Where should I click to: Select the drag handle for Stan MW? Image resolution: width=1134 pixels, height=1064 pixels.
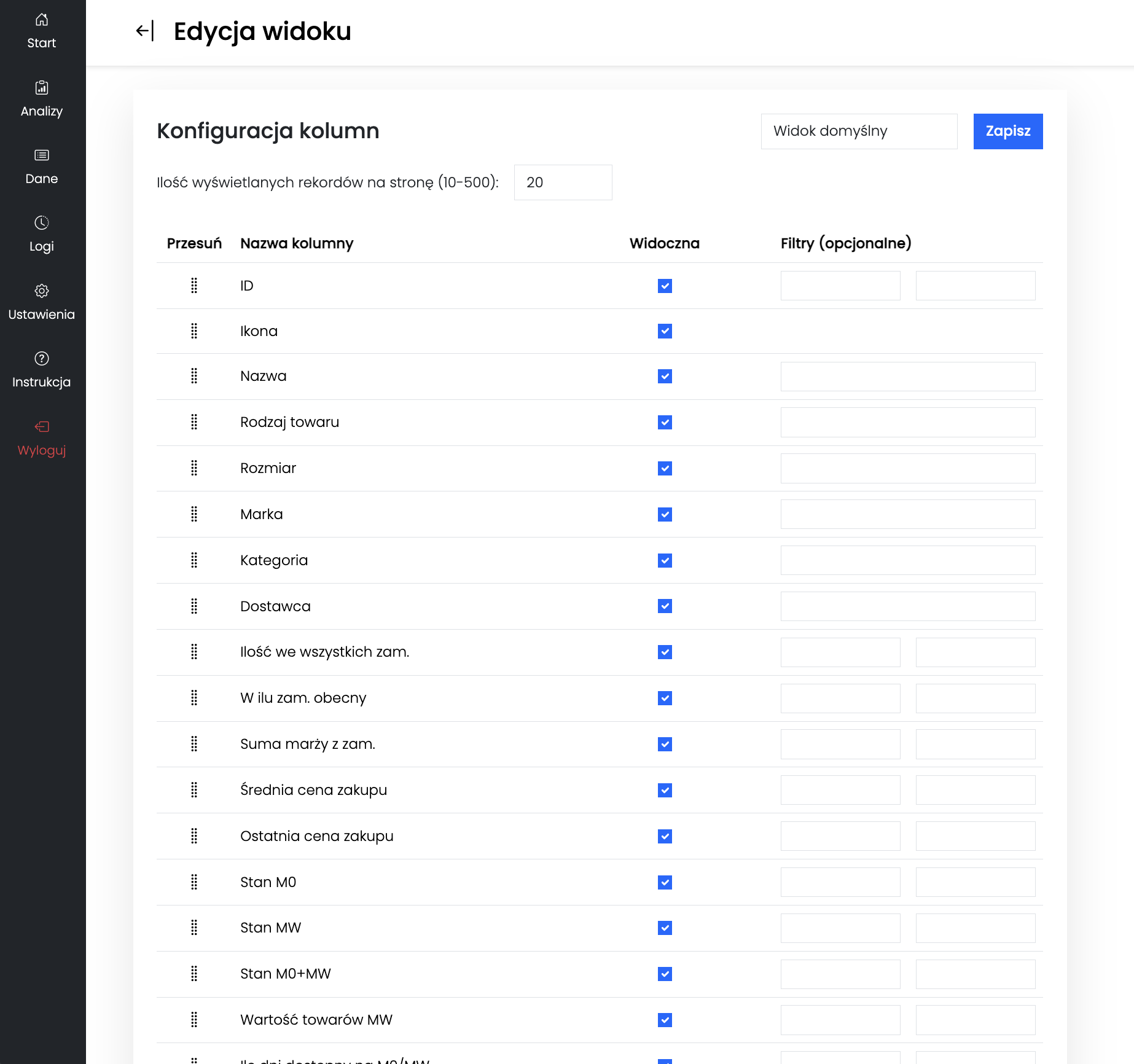pyautogui.click(x=194, y=928)
